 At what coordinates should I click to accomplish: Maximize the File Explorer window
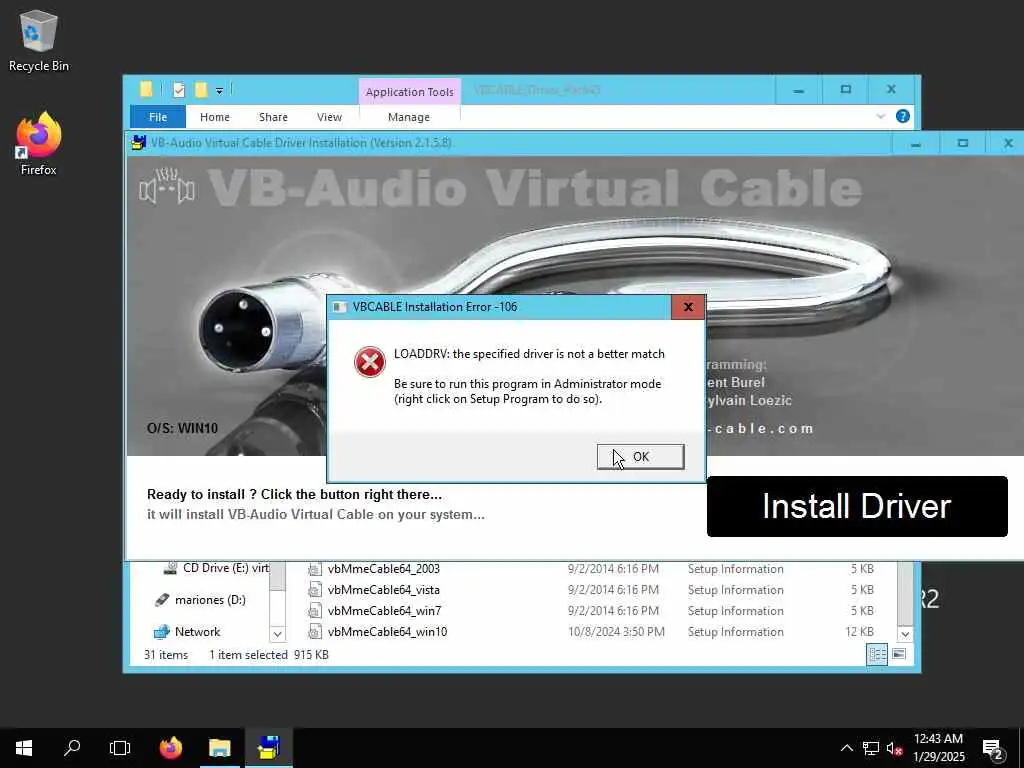[x=845, y=90]
